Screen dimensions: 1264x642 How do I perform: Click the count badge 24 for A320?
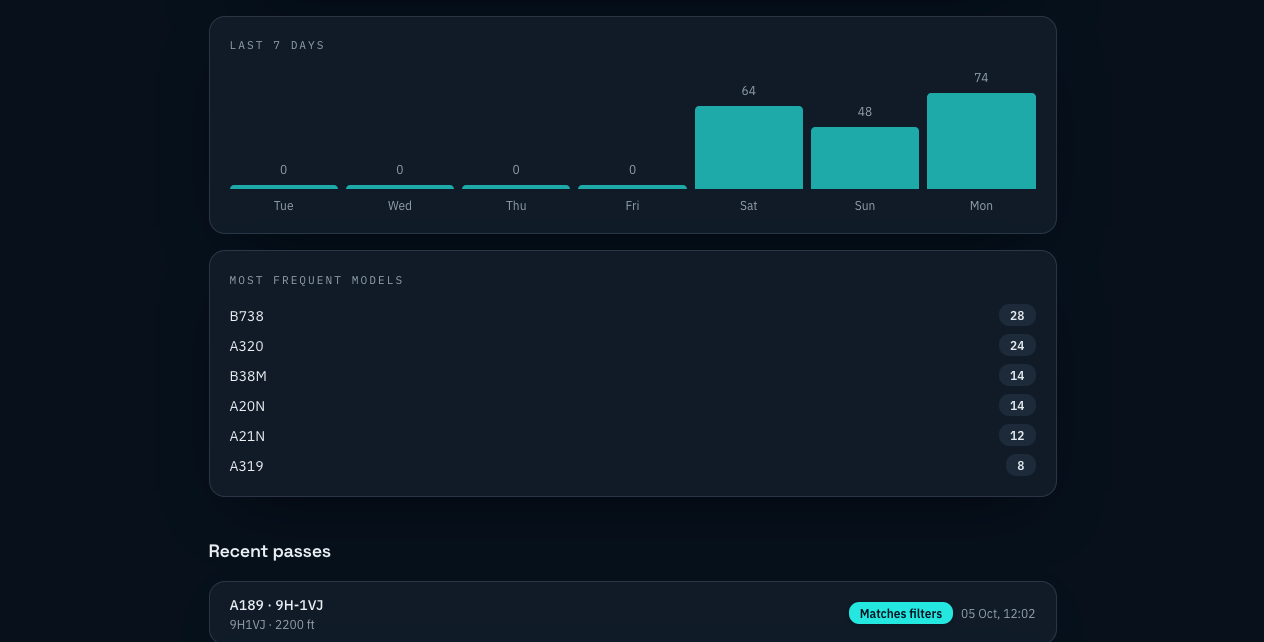tap(1017, 346)
